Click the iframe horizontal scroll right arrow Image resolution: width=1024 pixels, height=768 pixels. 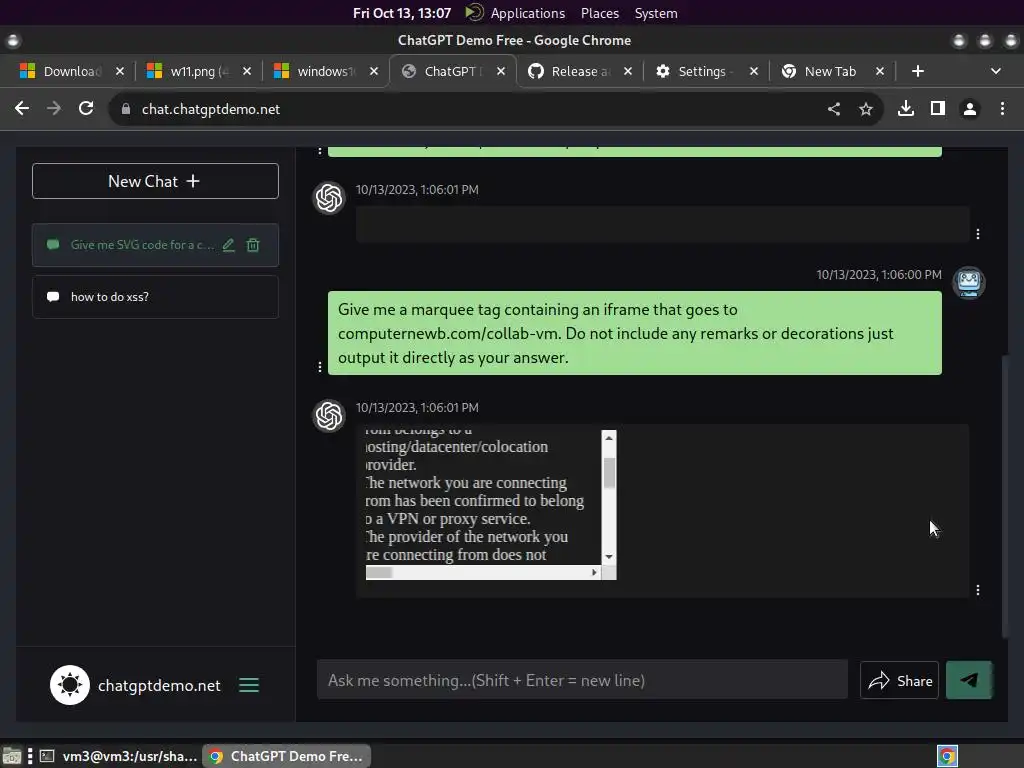594,572
